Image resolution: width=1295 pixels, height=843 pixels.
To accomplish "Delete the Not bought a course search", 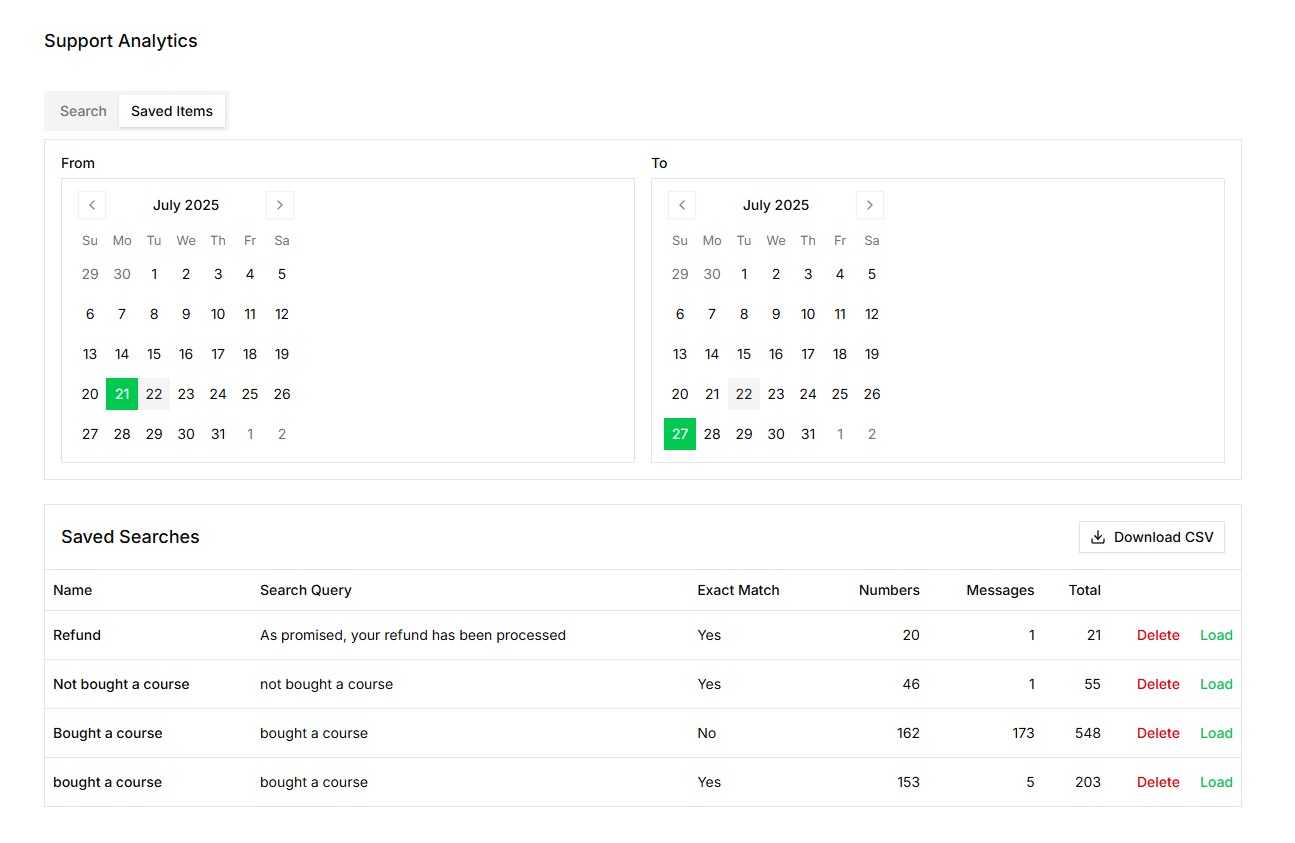I will [1158, 684].
